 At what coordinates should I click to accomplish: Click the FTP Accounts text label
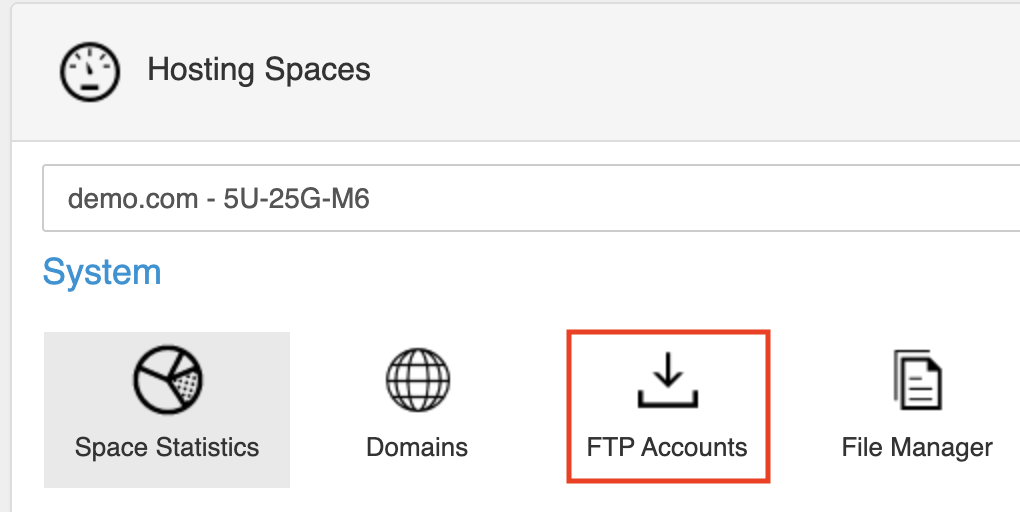[667, 447]
